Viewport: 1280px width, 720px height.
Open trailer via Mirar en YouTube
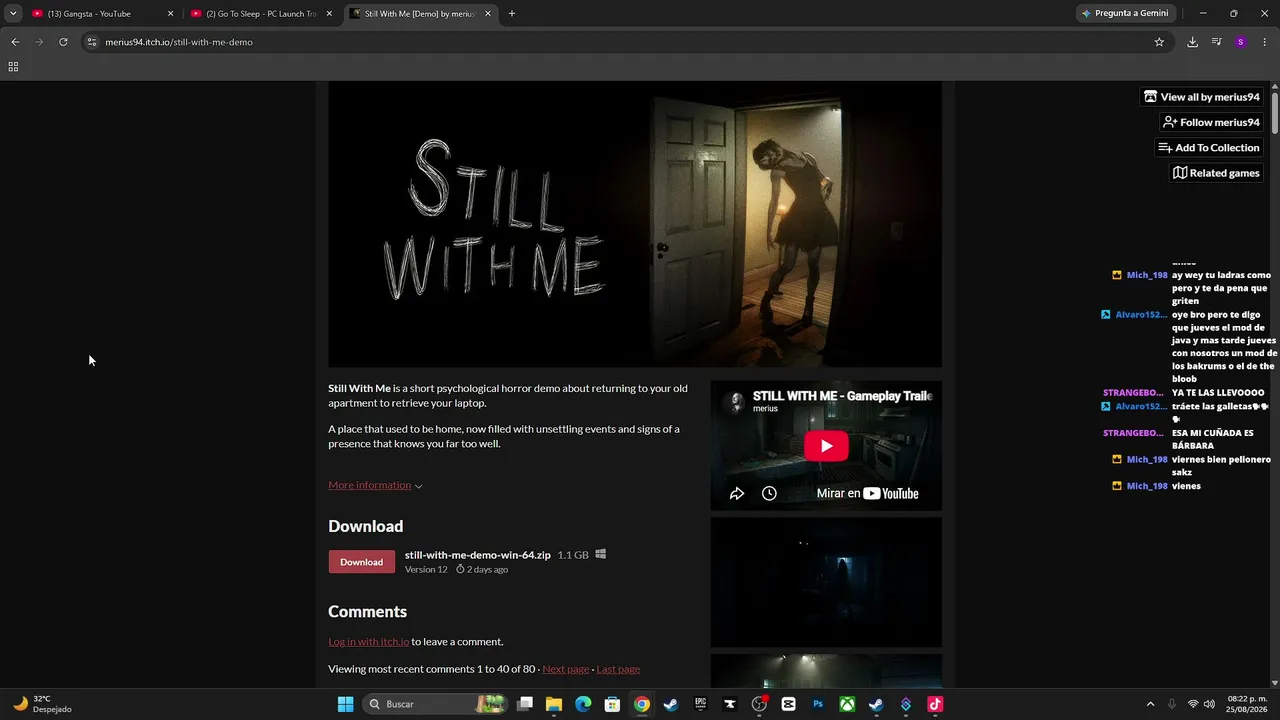[x=867, y=493]
